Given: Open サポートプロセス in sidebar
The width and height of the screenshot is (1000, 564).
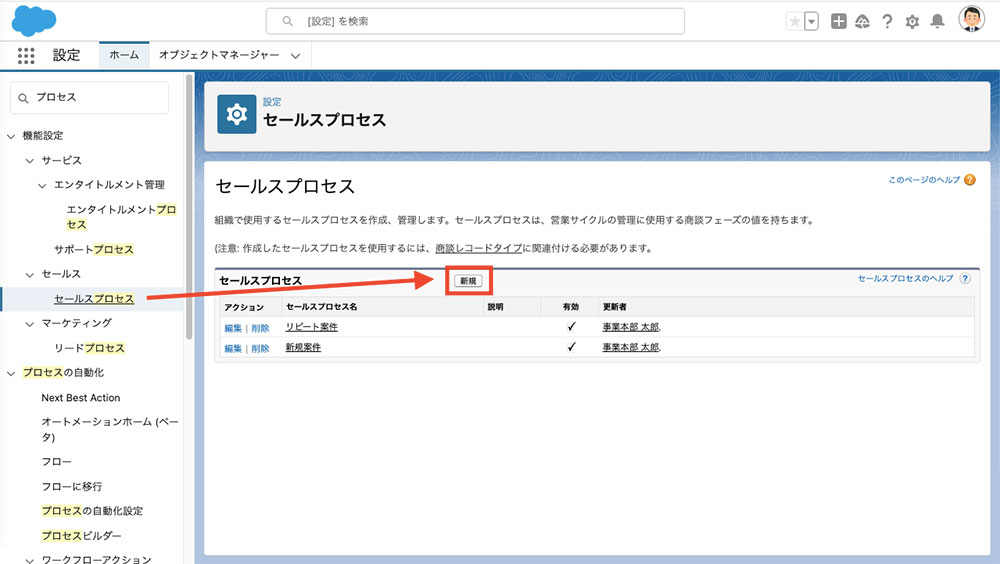Looking at the screenshot, I should (94, 249).
